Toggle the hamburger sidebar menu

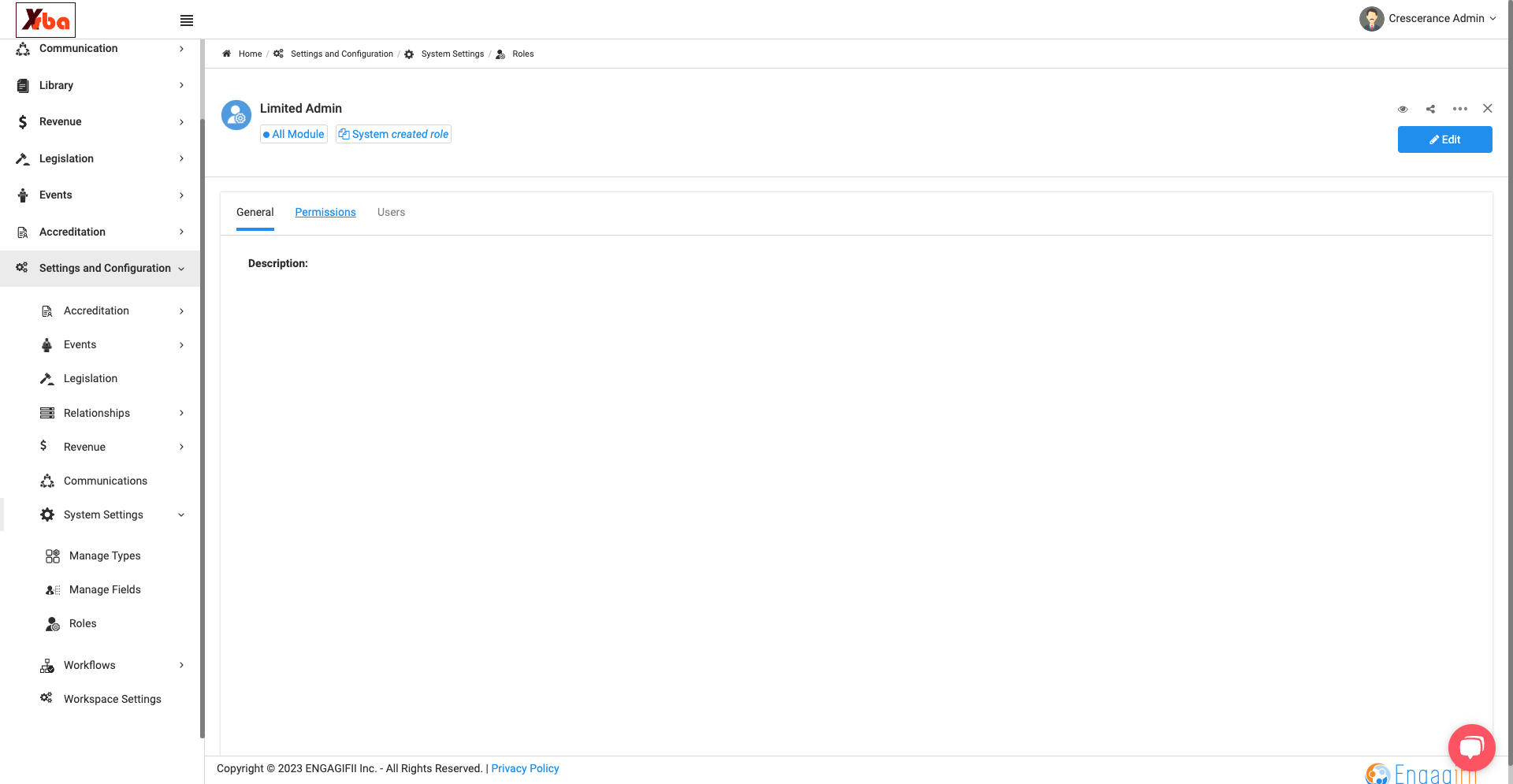click(187, 20)
